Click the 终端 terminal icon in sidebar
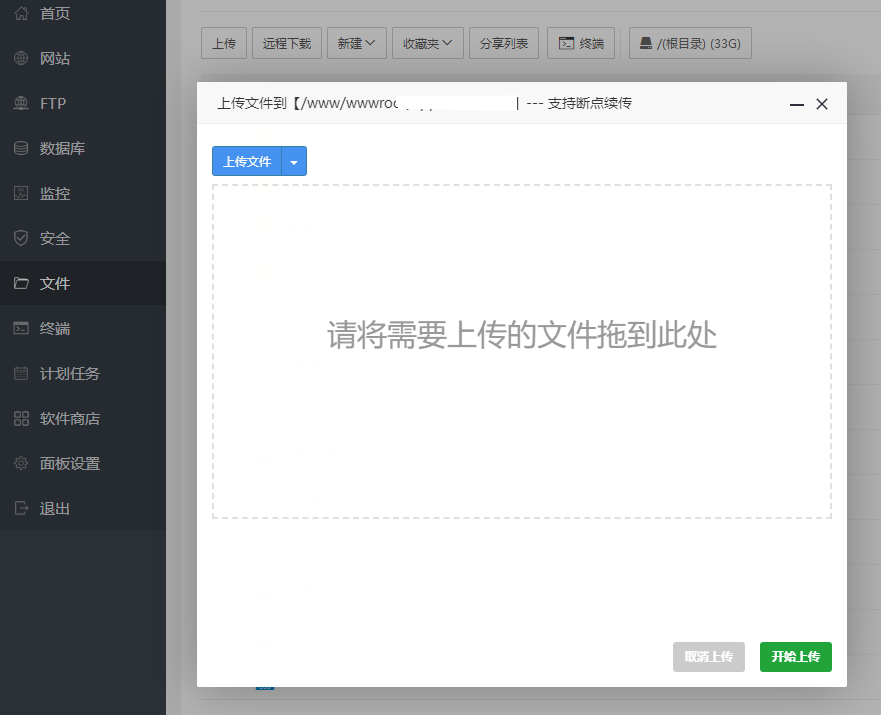 pos(21,328)
